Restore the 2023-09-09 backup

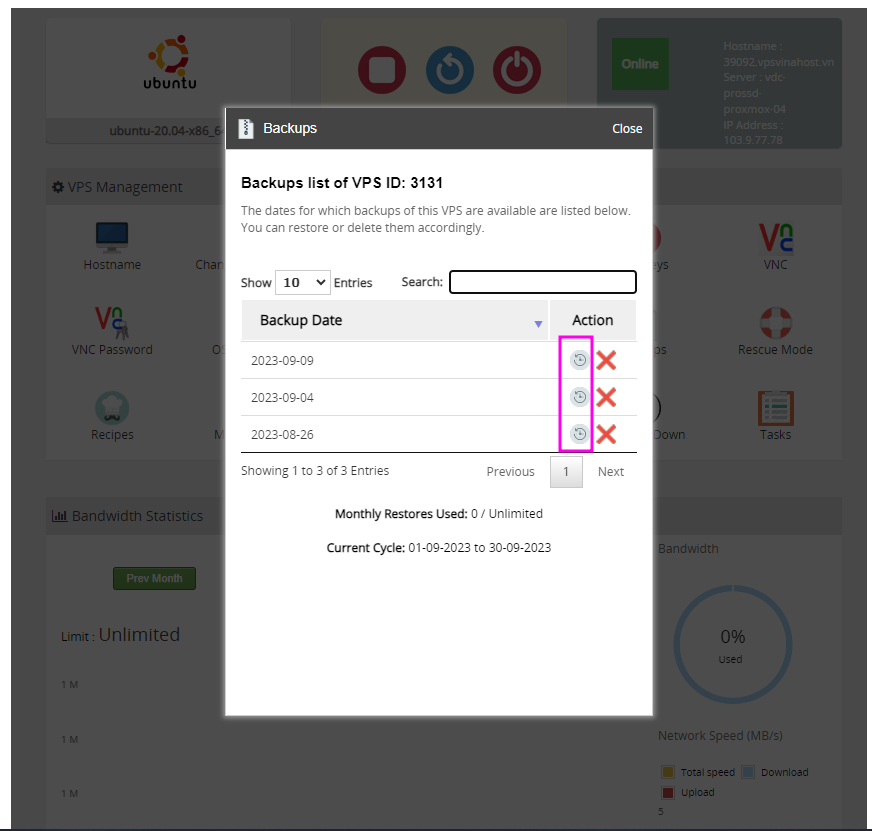pos(579,360)
